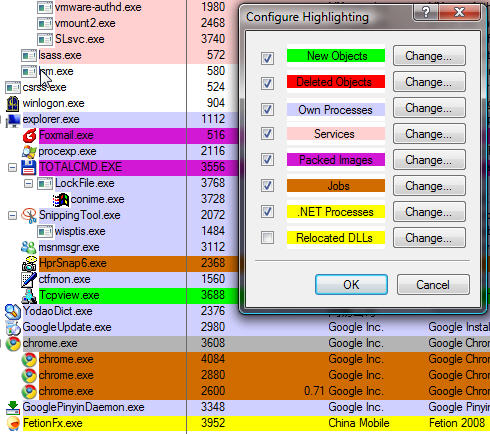Click the pink Services color swatch
The width and height of the screenshot is (490, 434).
point(336,134)
